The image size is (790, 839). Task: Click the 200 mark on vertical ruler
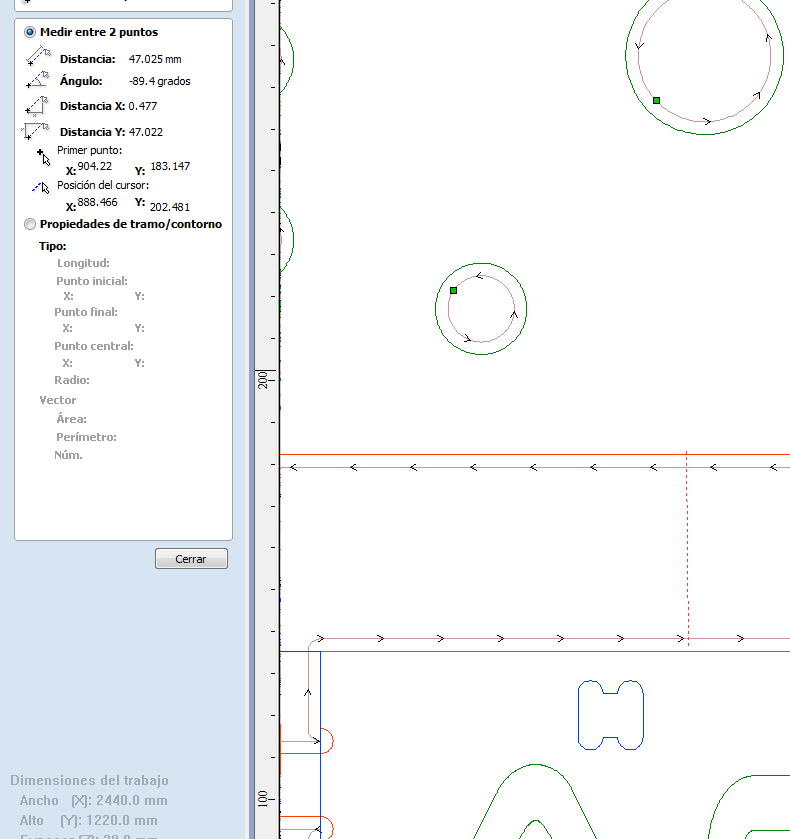263,380
